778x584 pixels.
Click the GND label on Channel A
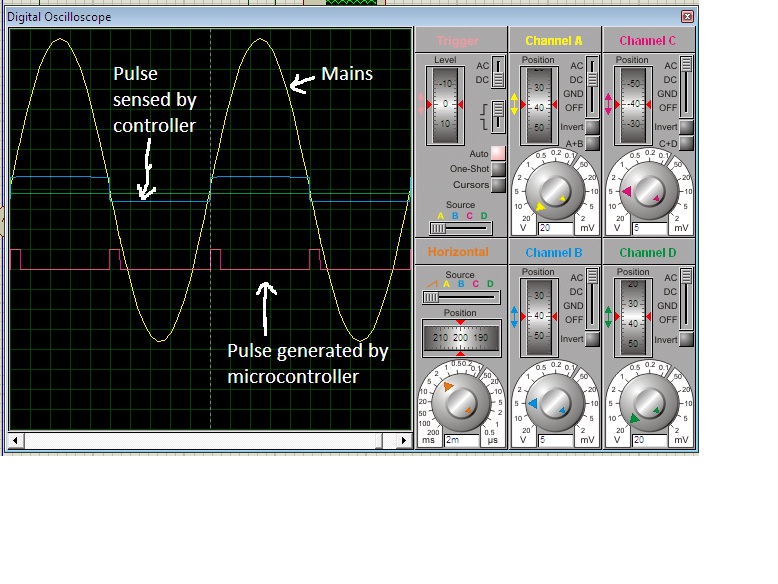(x=573, y=93)
